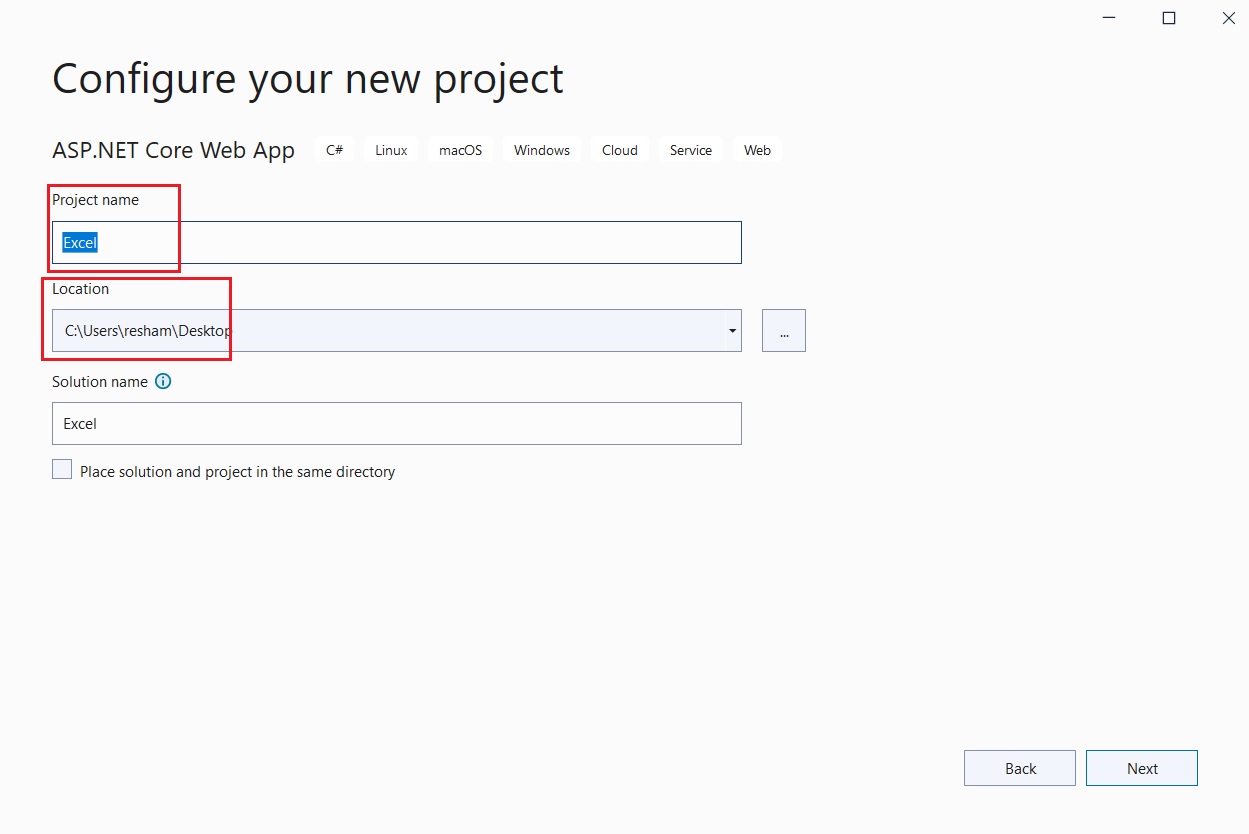Click the C# tag
The width and height of the screenshot is (1249, 834).
pos(334,150)
